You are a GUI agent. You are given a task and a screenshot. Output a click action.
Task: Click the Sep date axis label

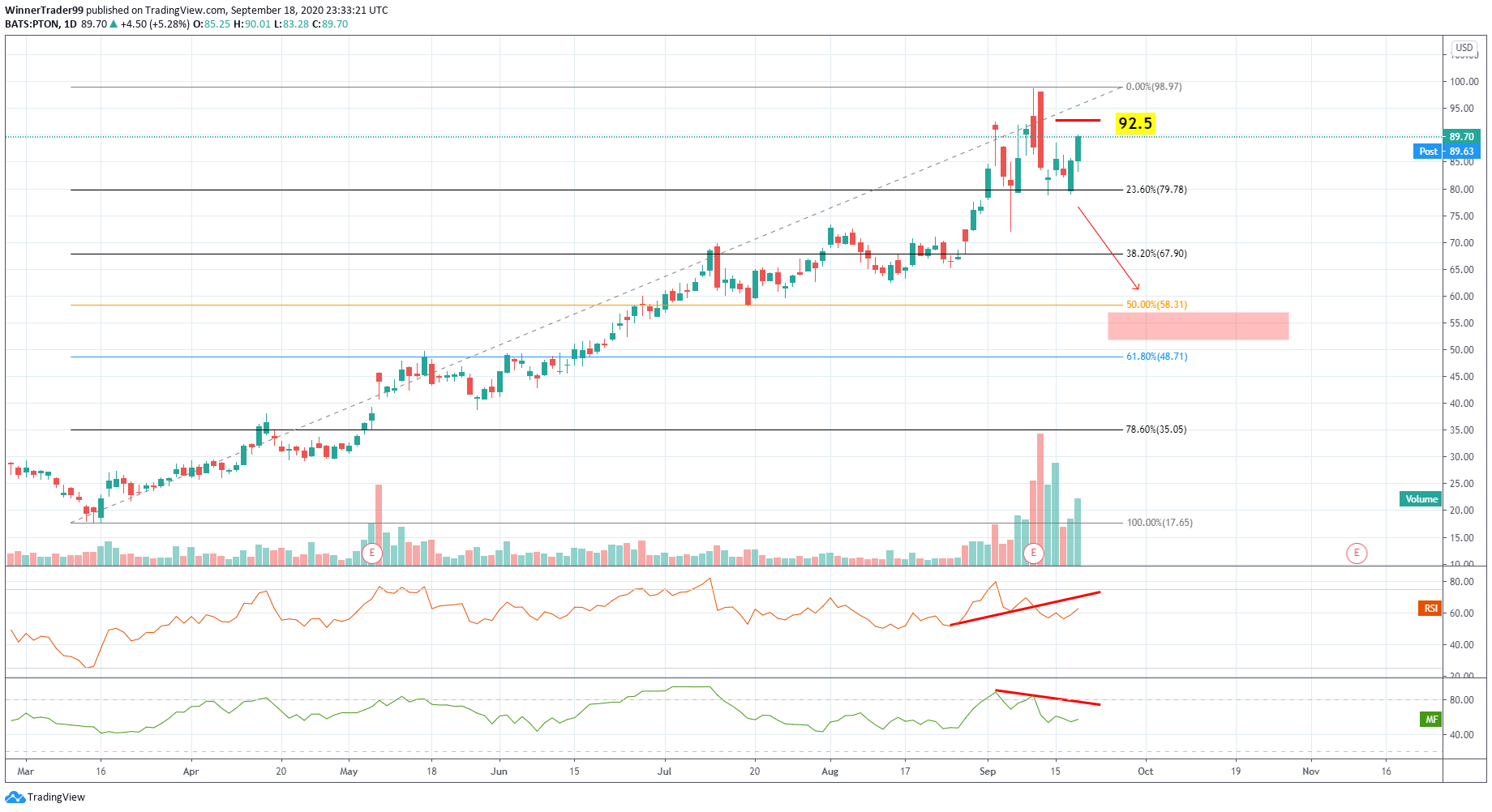click(988, 771)
